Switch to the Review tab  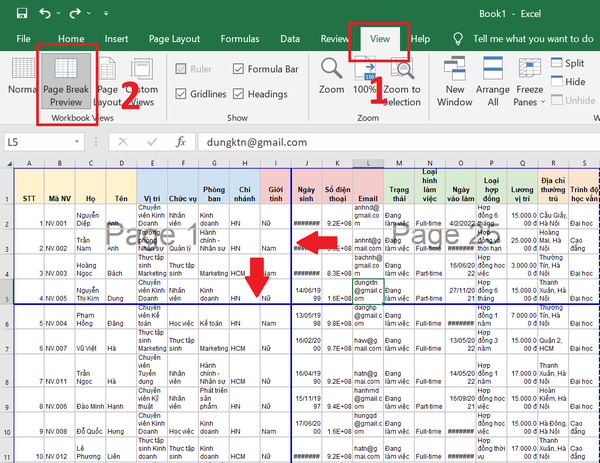334,39
